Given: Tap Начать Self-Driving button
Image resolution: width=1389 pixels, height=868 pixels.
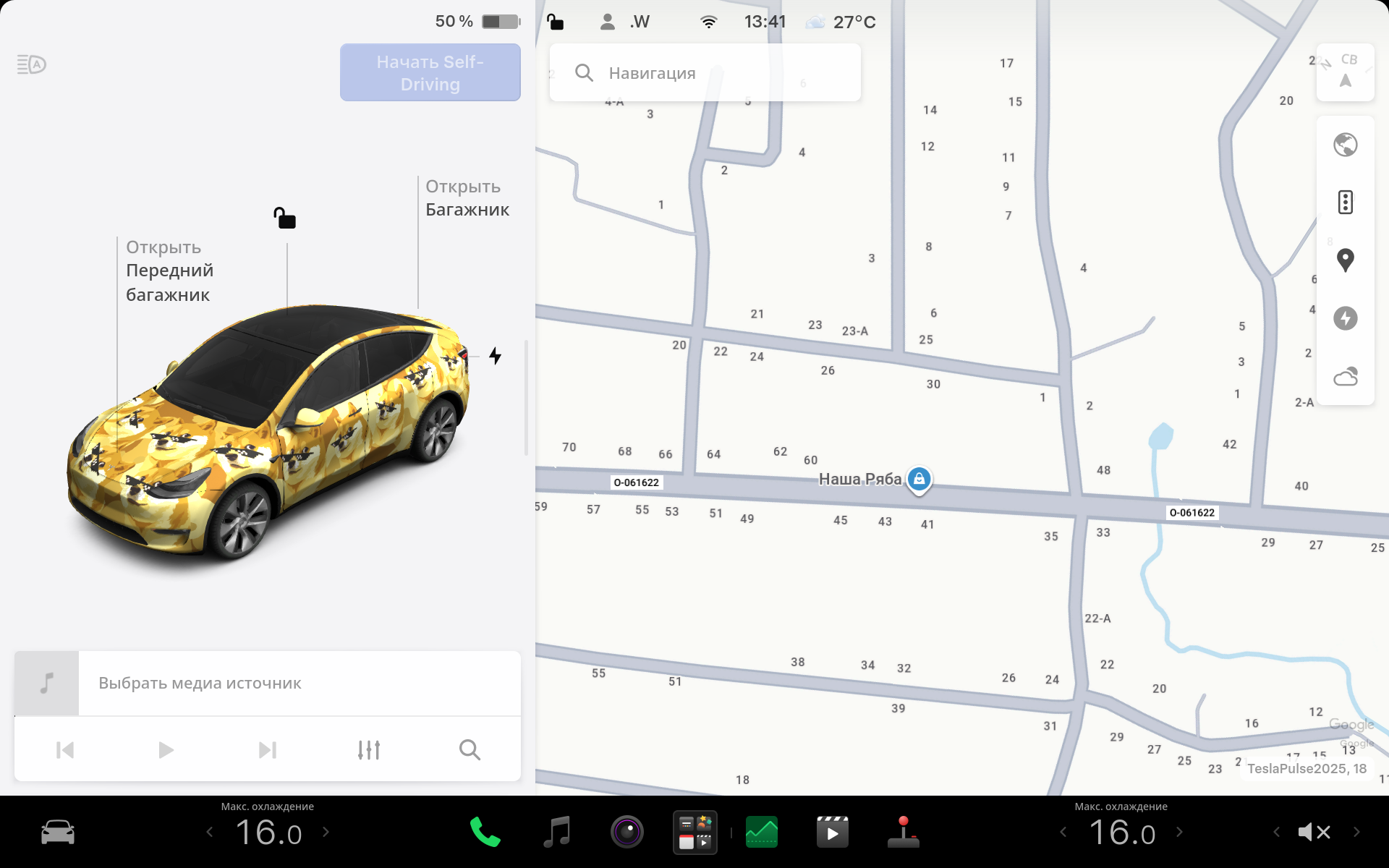Looking at the screenshot, I should [x=430, y=72].
